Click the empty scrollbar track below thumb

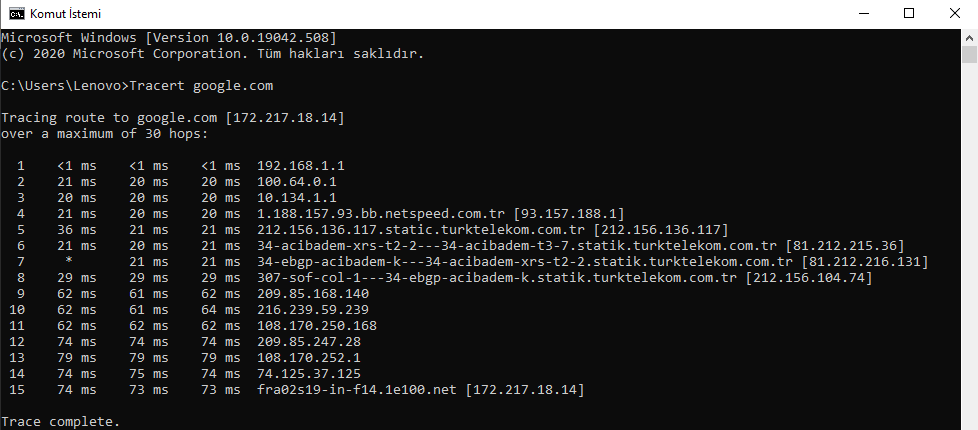pos(969,250)
